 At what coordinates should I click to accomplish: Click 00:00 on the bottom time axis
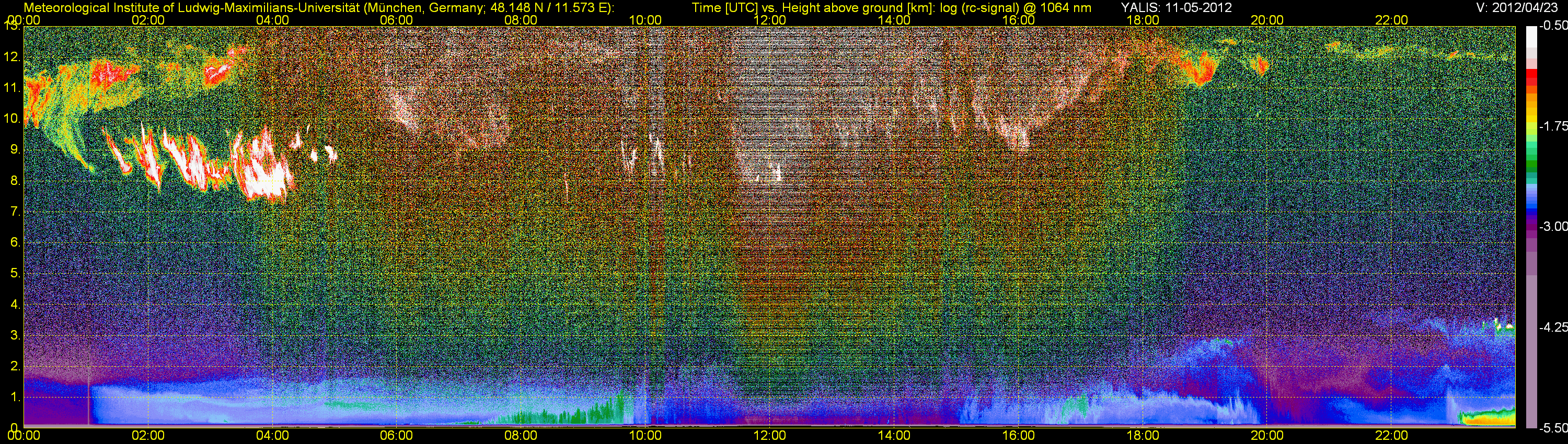click(24, 436)
